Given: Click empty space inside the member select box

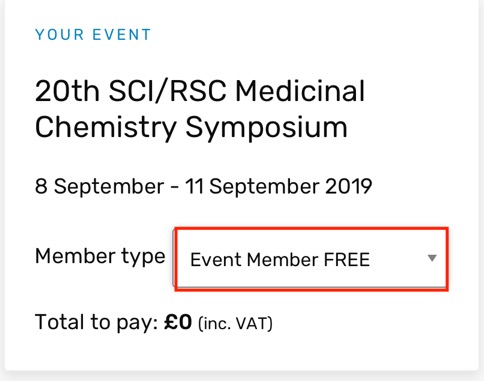Looking at the screenshot, I should [398, 259].
